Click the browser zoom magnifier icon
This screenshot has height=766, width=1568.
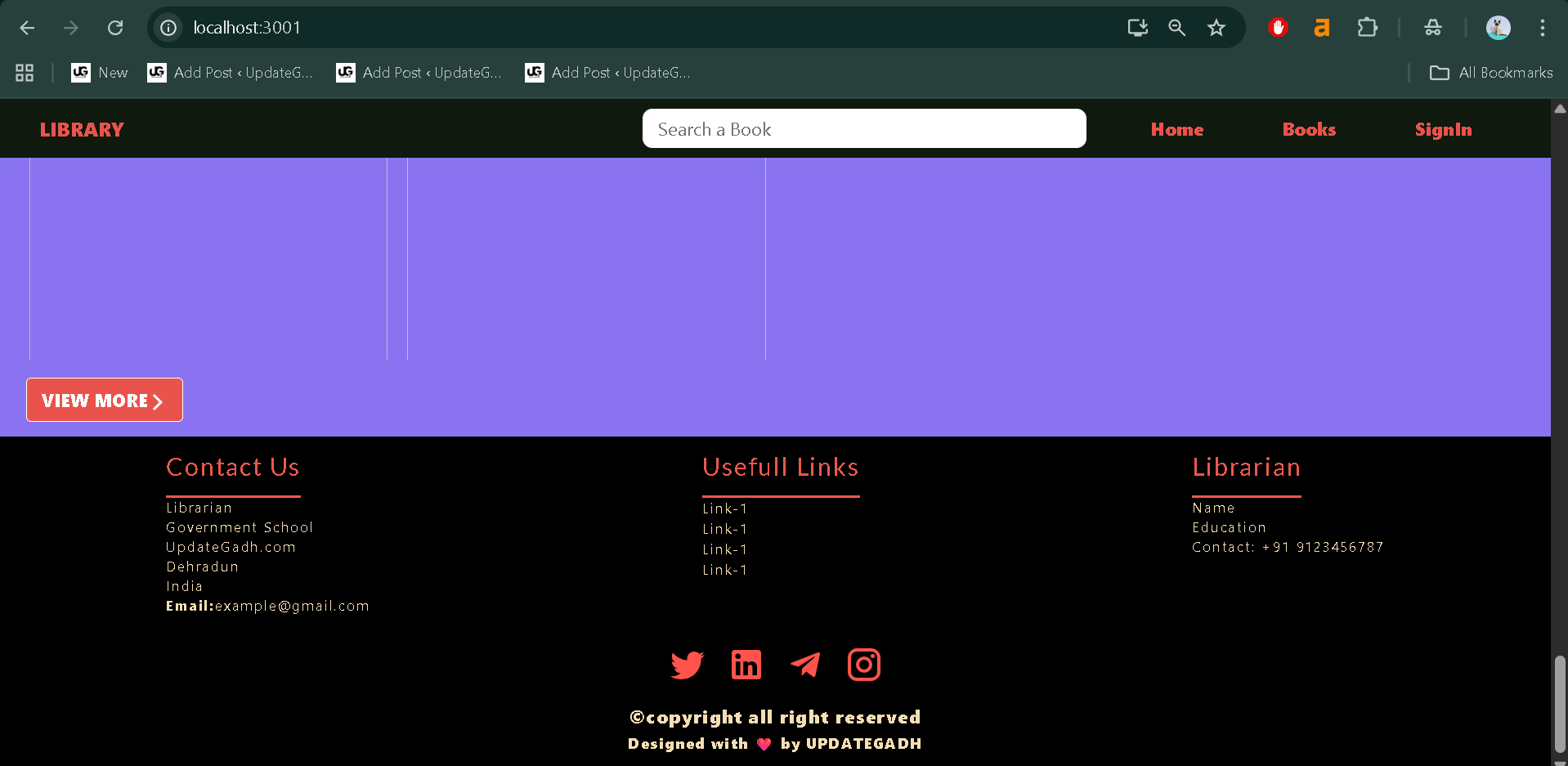[1176, 28]
